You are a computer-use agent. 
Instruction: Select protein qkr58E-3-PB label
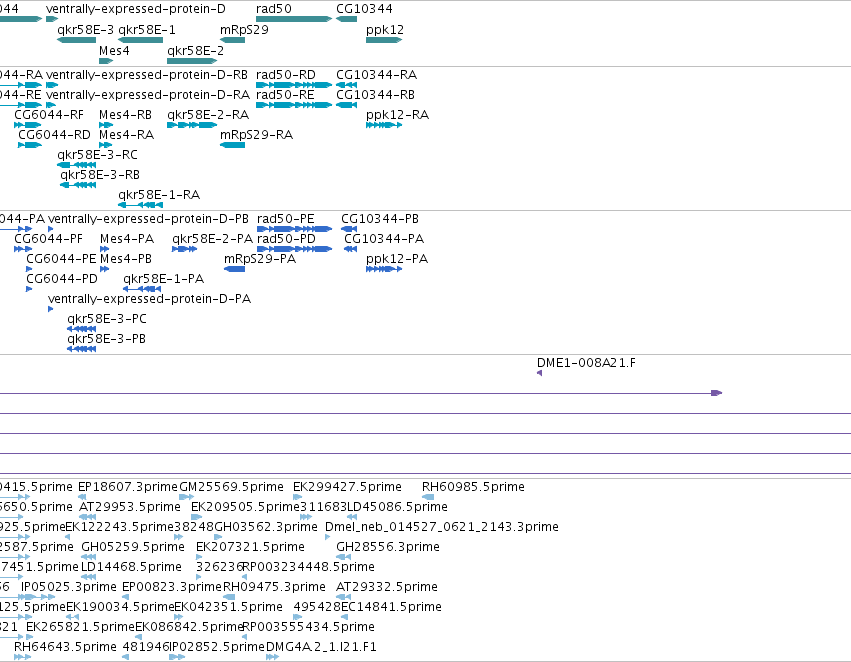click(x=106, y=339)
